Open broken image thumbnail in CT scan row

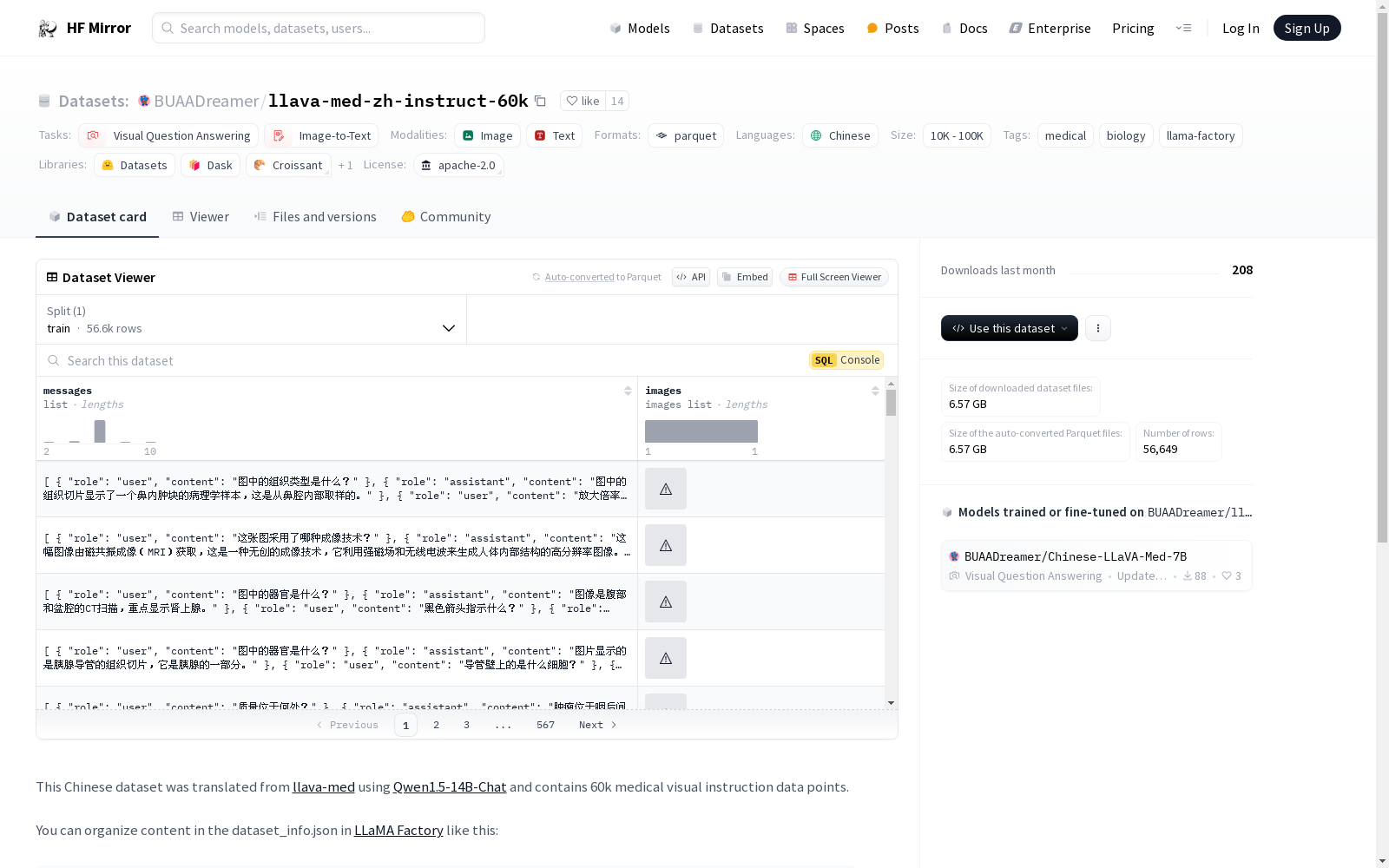point(666,602)
